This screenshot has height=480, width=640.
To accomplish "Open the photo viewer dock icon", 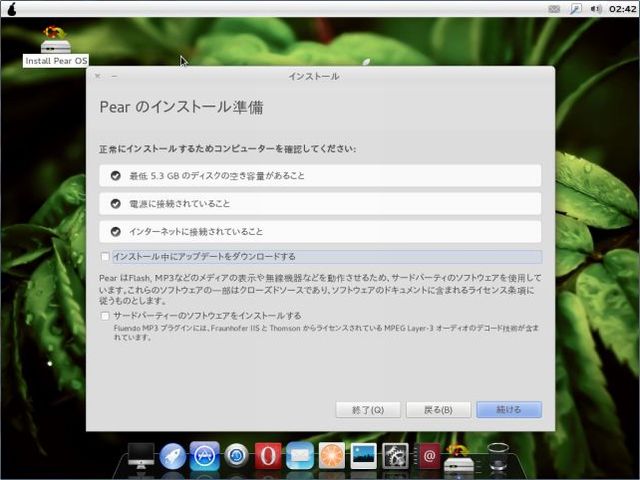I will pos(364,456).
